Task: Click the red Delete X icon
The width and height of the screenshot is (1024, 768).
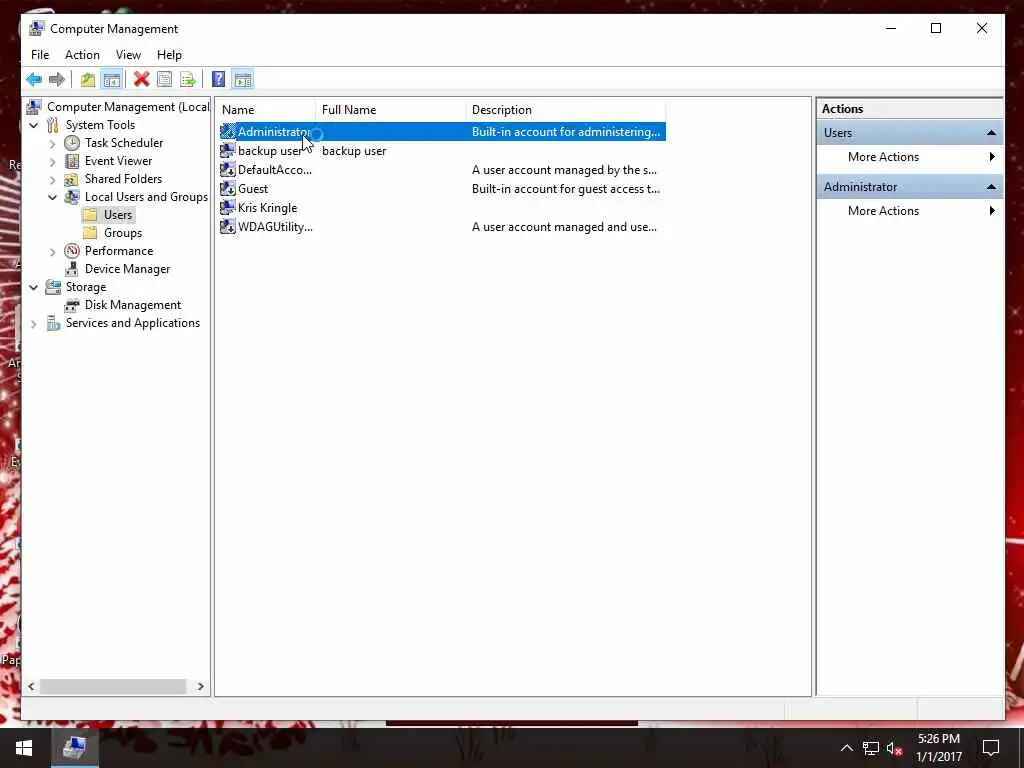Action: pyautogui.click(x=141, y=80)
